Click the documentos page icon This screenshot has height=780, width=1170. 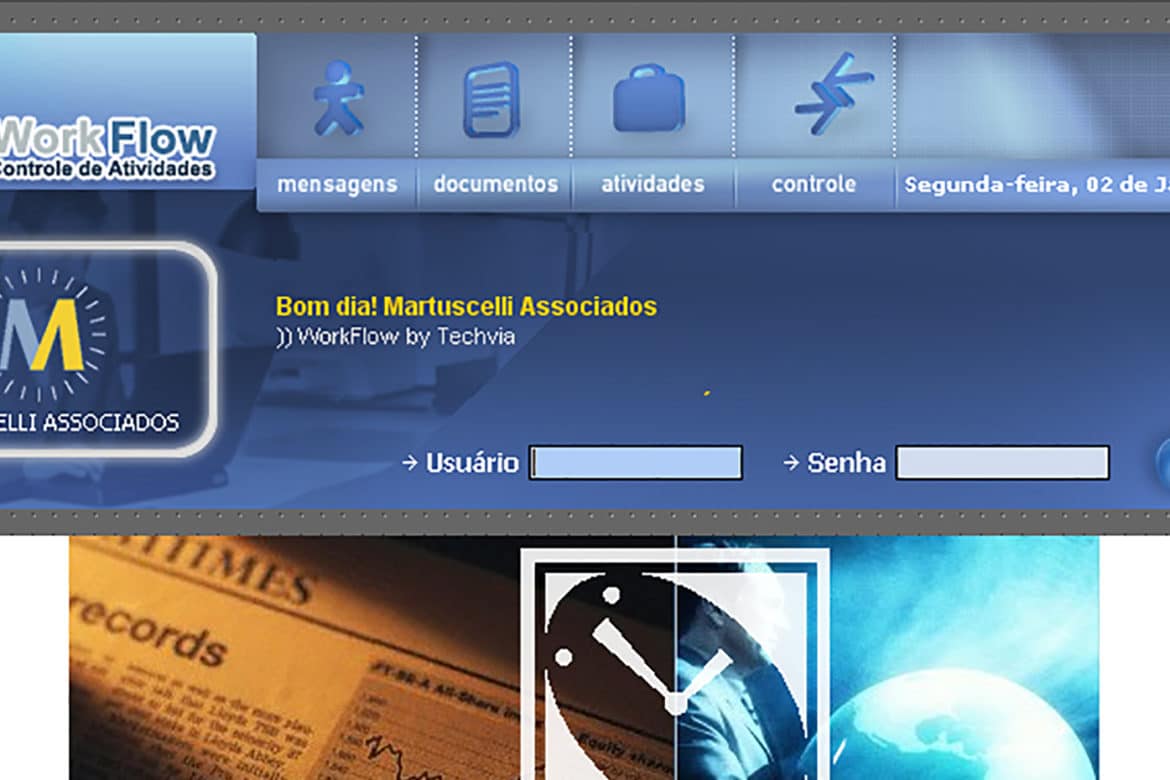click(492, 101)
